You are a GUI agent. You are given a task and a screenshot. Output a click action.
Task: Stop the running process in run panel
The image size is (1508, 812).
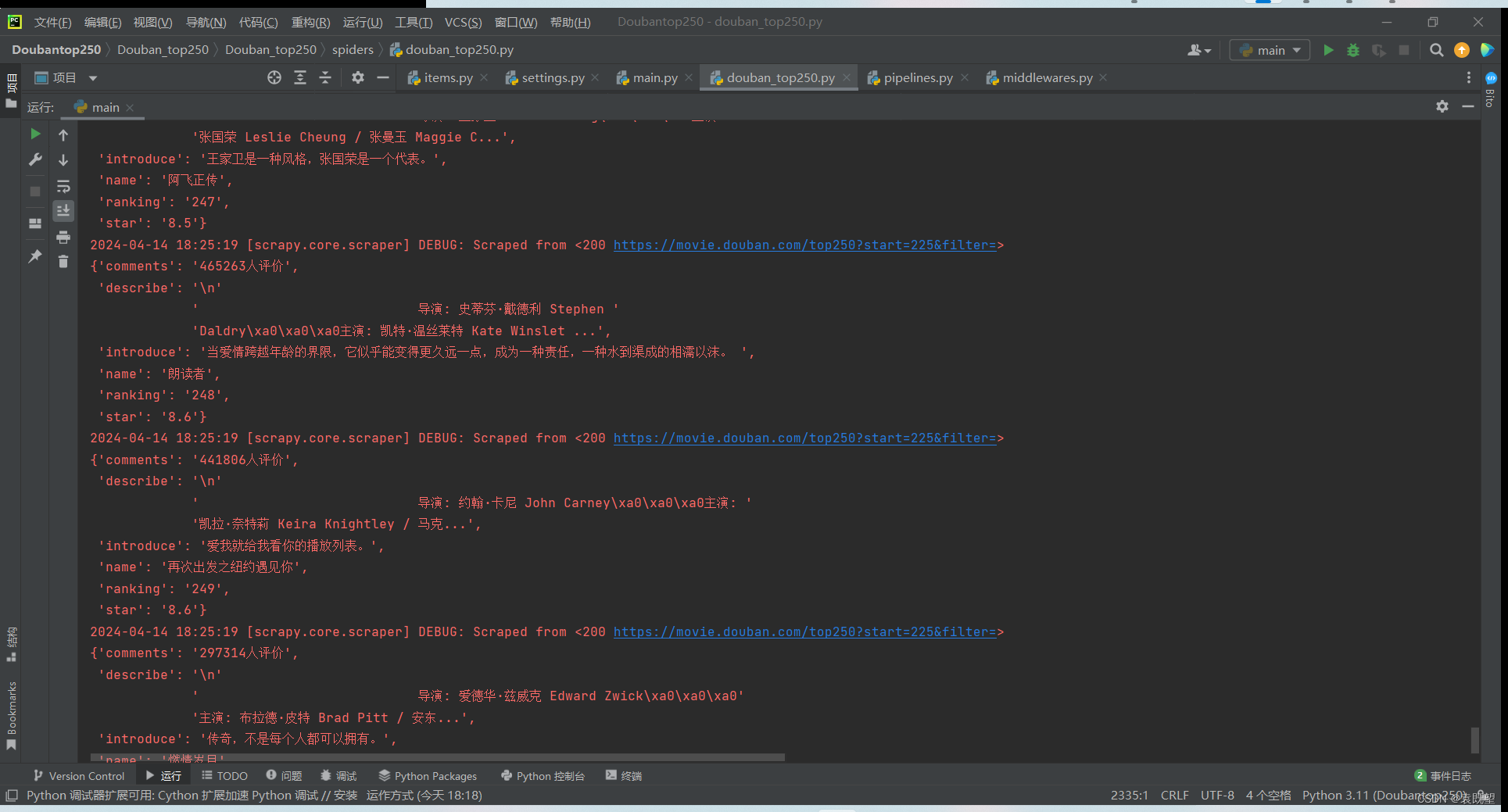[35, 191]
